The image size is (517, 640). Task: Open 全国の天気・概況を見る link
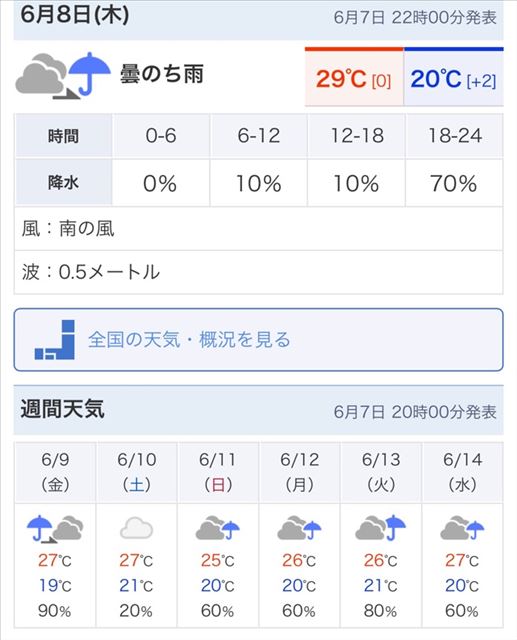258,340
